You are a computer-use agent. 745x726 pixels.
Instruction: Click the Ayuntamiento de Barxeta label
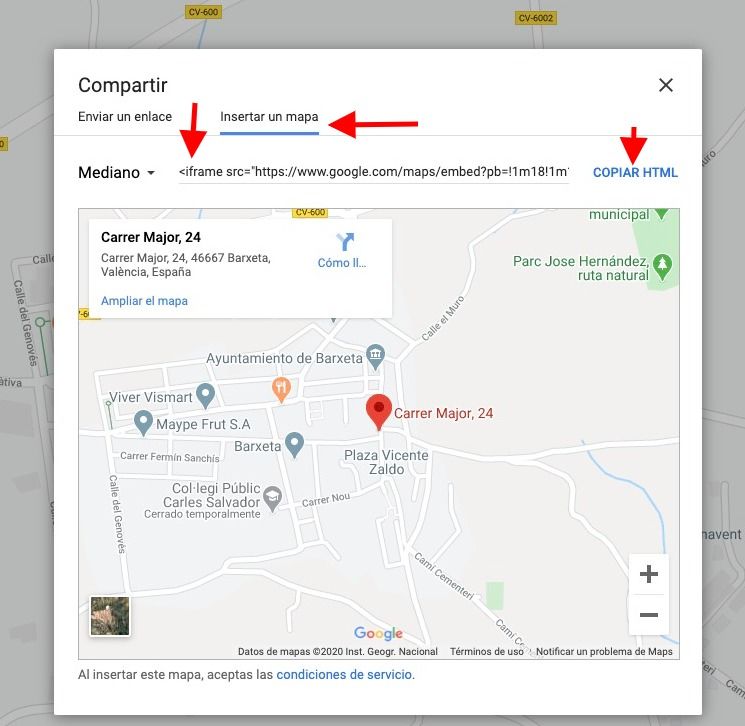(x=284, y=358)
